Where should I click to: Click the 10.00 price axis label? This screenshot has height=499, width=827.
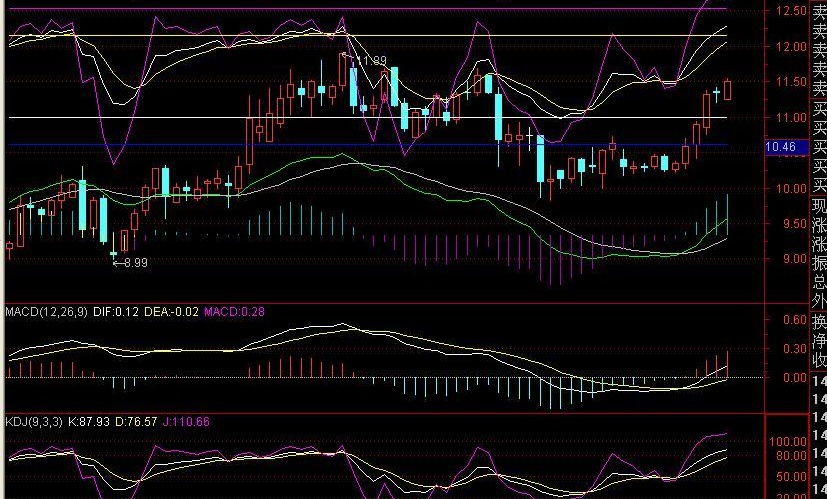792,188
